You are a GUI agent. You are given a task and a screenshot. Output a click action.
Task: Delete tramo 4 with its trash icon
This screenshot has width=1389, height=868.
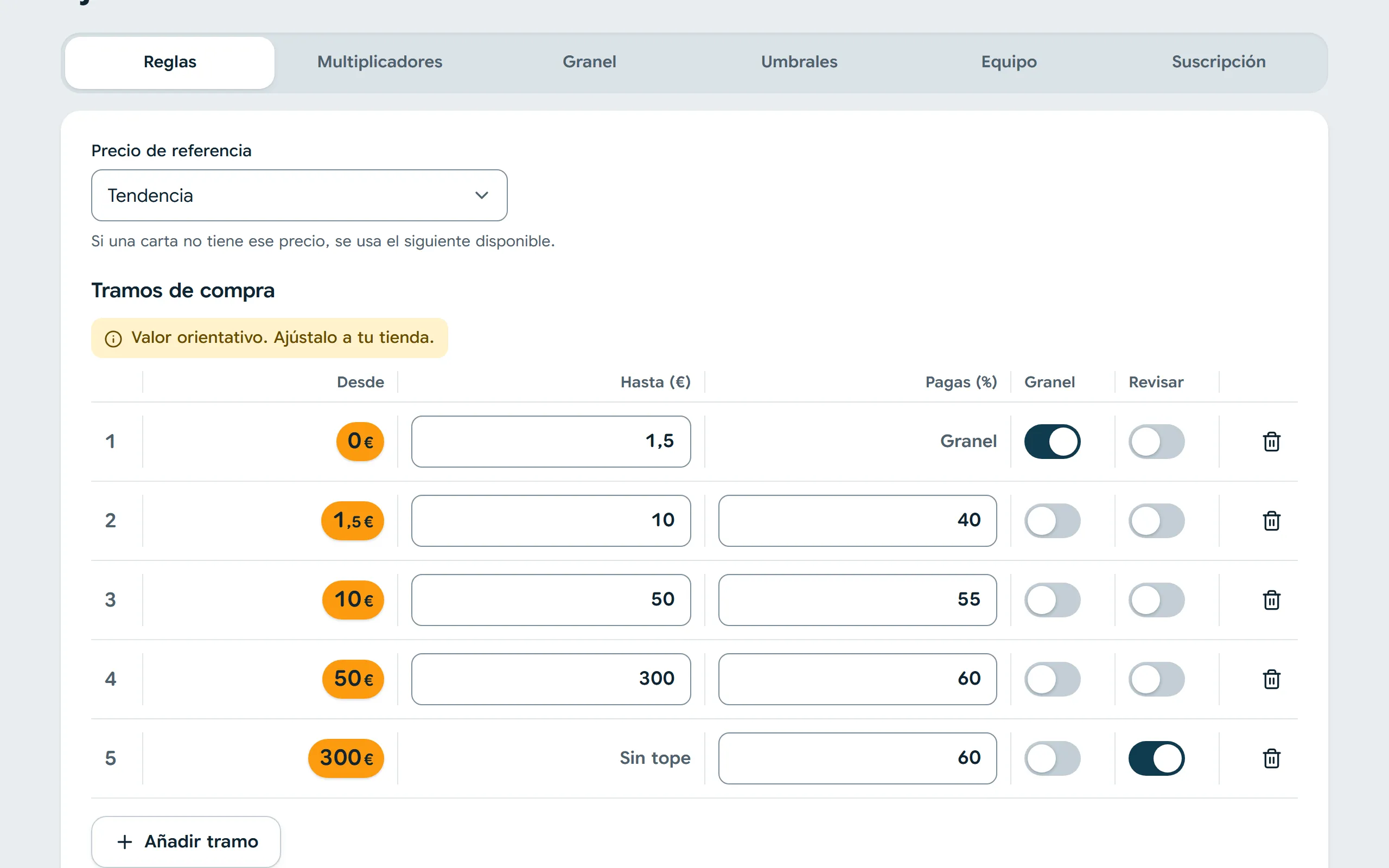click(x=1271, y=679)
